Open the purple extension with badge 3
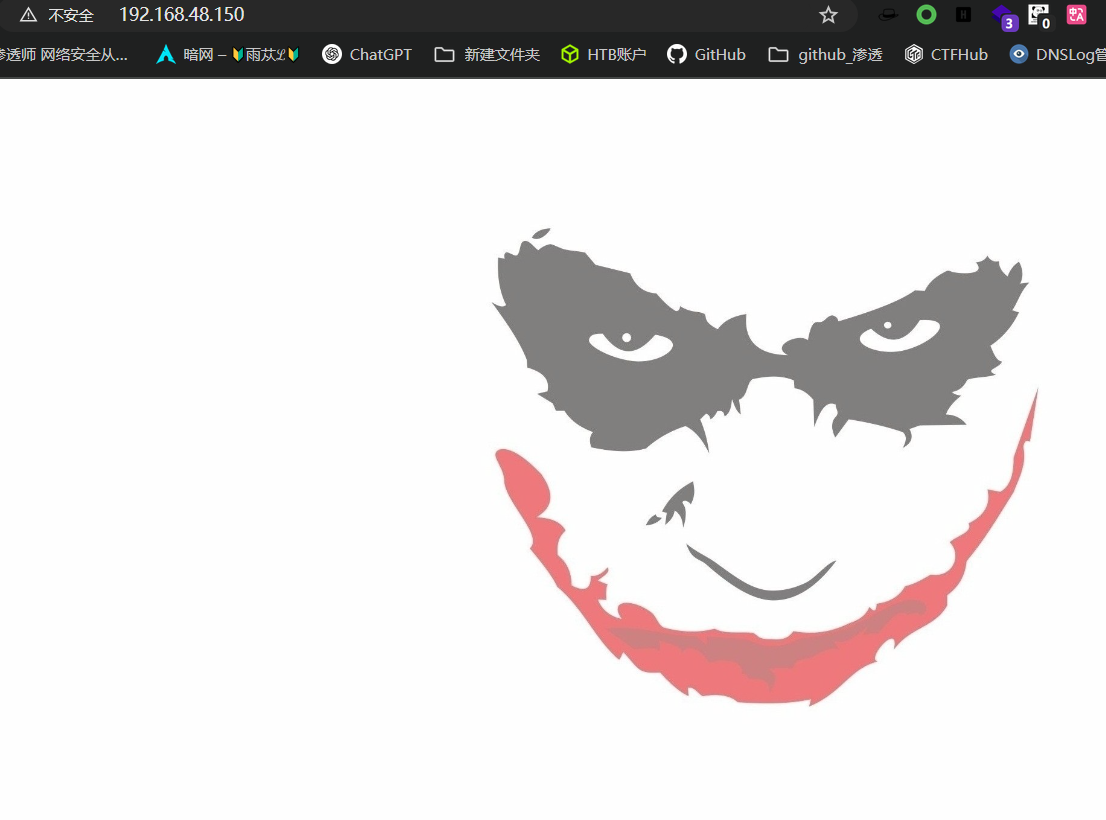This screenshot has height=820, width=1106. coord(1004,17)
